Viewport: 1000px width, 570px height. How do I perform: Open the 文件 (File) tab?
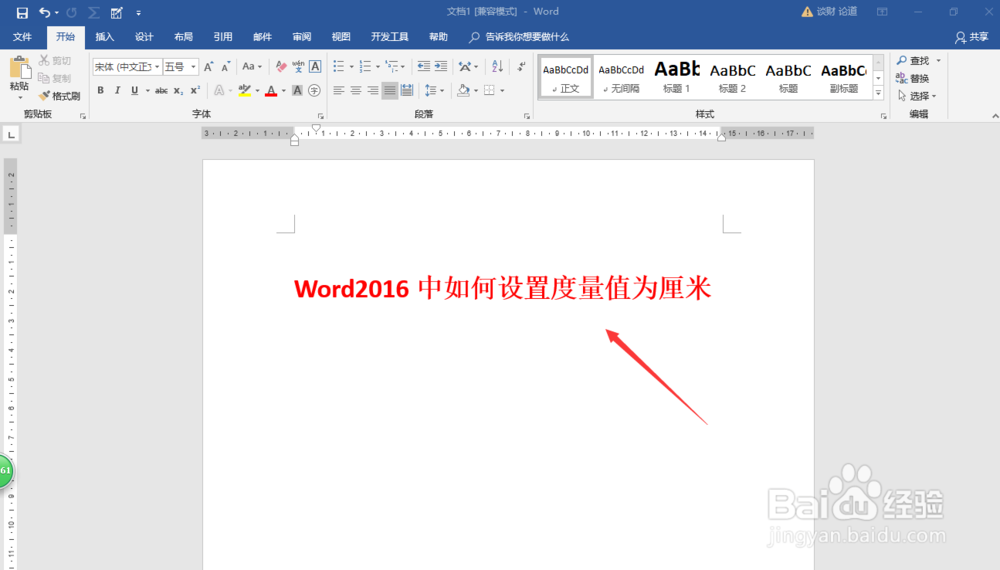tap(22, 37)
